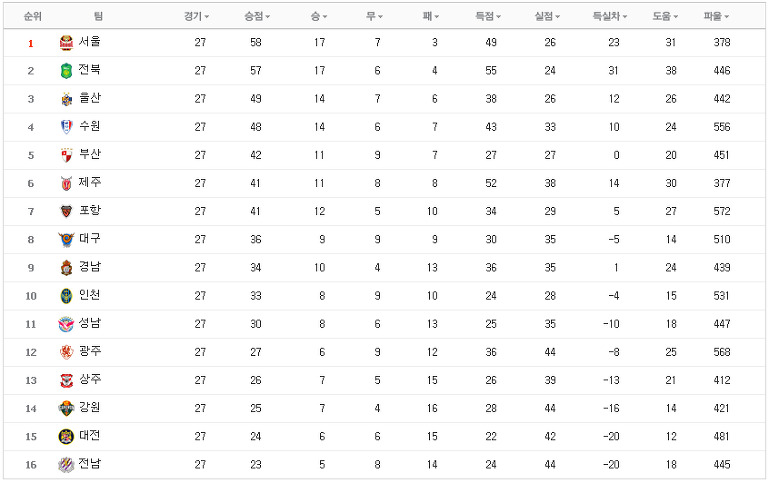The image size is (769, 483).
Task: Click the 전남 team emblem icon
Action: 66,464
